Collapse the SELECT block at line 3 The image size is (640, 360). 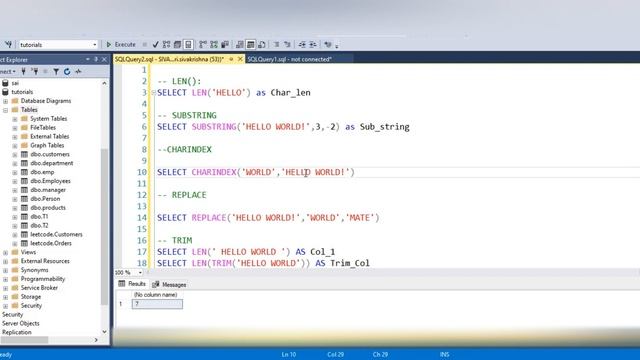[x=154, y=93]
